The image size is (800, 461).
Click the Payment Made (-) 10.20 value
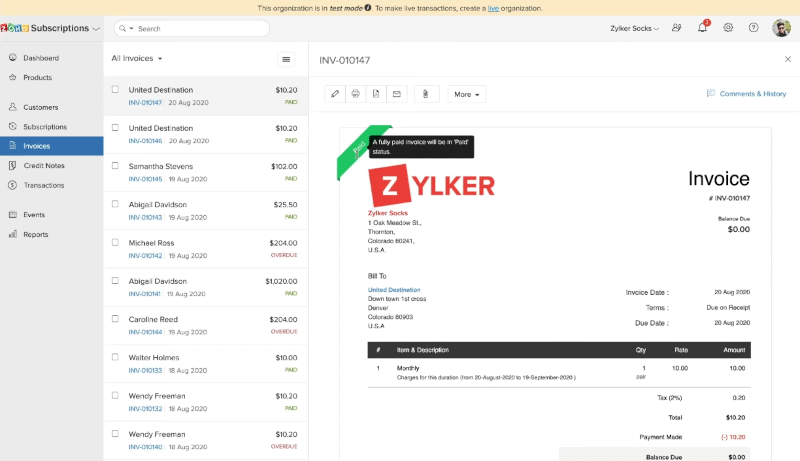coord(733,437)
